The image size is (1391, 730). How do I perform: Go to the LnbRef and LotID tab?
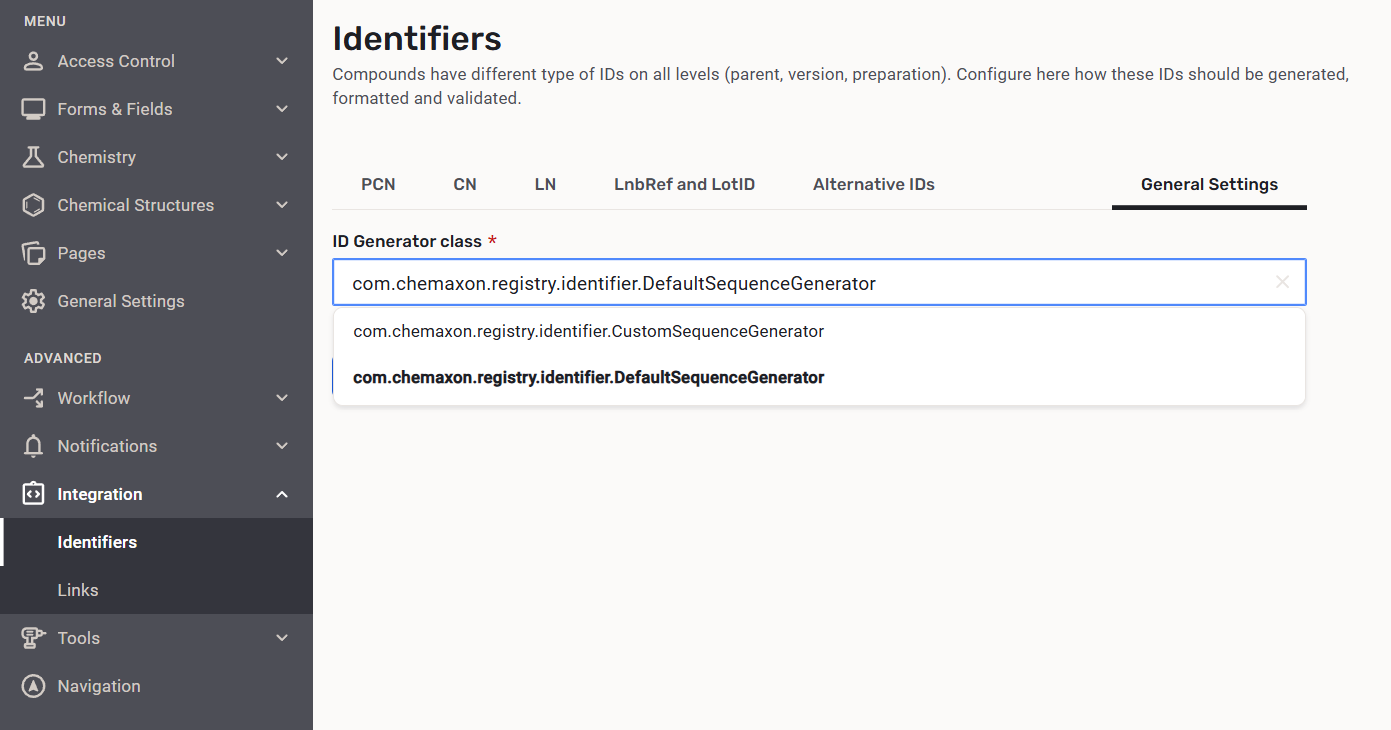(x=684, y=184)
